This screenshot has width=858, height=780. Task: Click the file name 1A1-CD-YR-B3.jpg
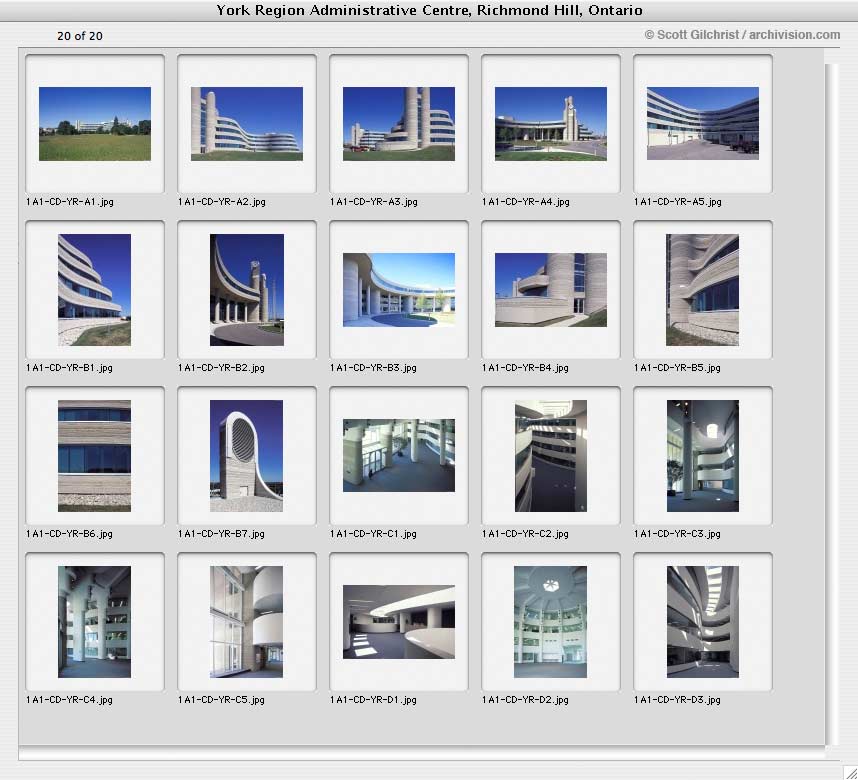tap(374, 368)
